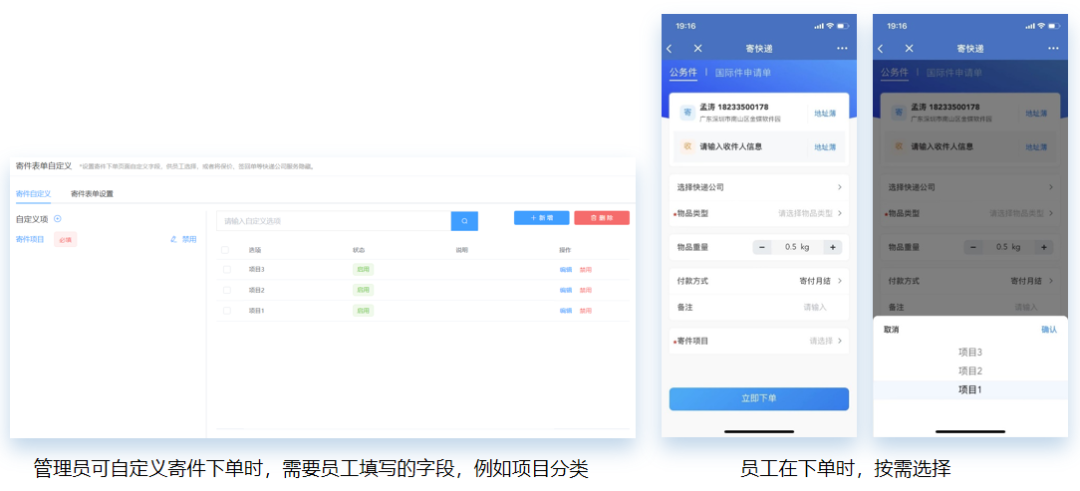
Task: Open 付款方式 寄付月结 selector in undimmed phone
Action: [759, 281]
